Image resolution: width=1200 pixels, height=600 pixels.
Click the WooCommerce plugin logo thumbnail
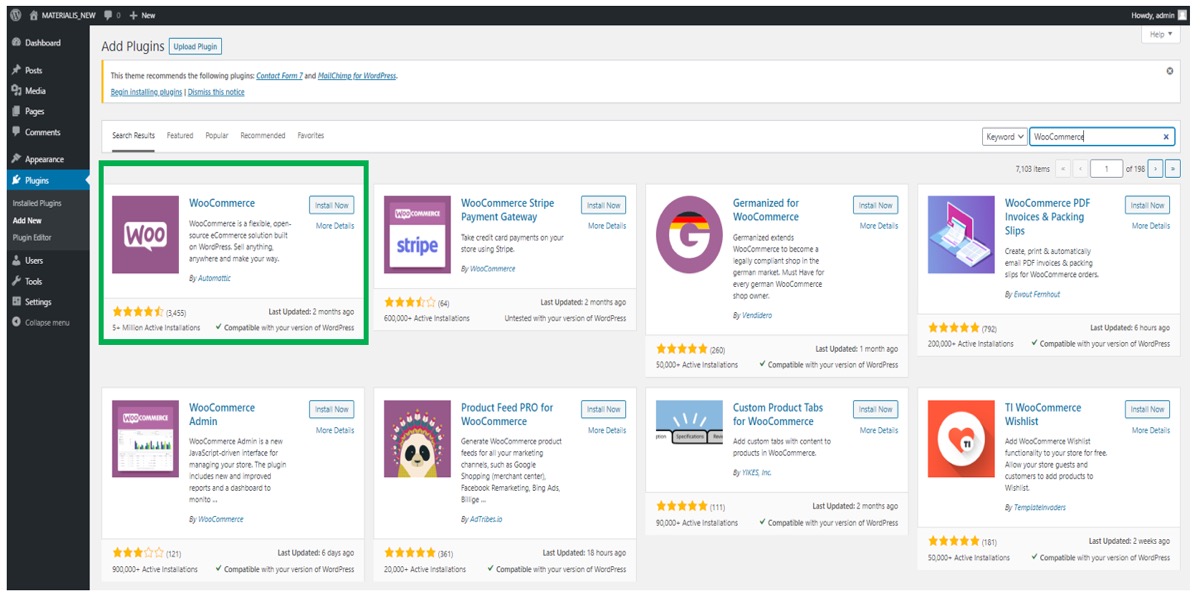pos(145,235)
